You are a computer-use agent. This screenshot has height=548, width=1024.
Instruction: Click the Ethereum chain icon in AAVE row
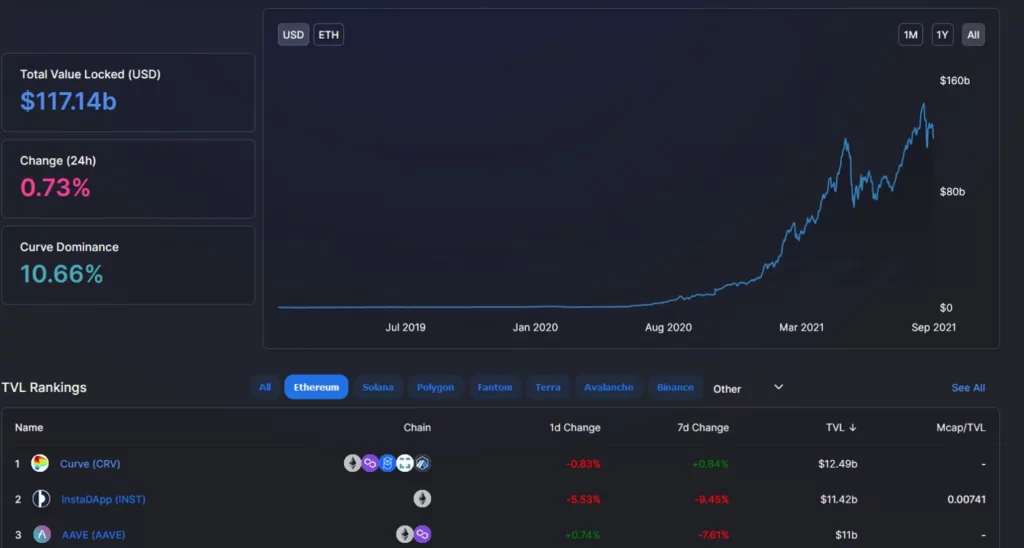(x=404, y=535)
